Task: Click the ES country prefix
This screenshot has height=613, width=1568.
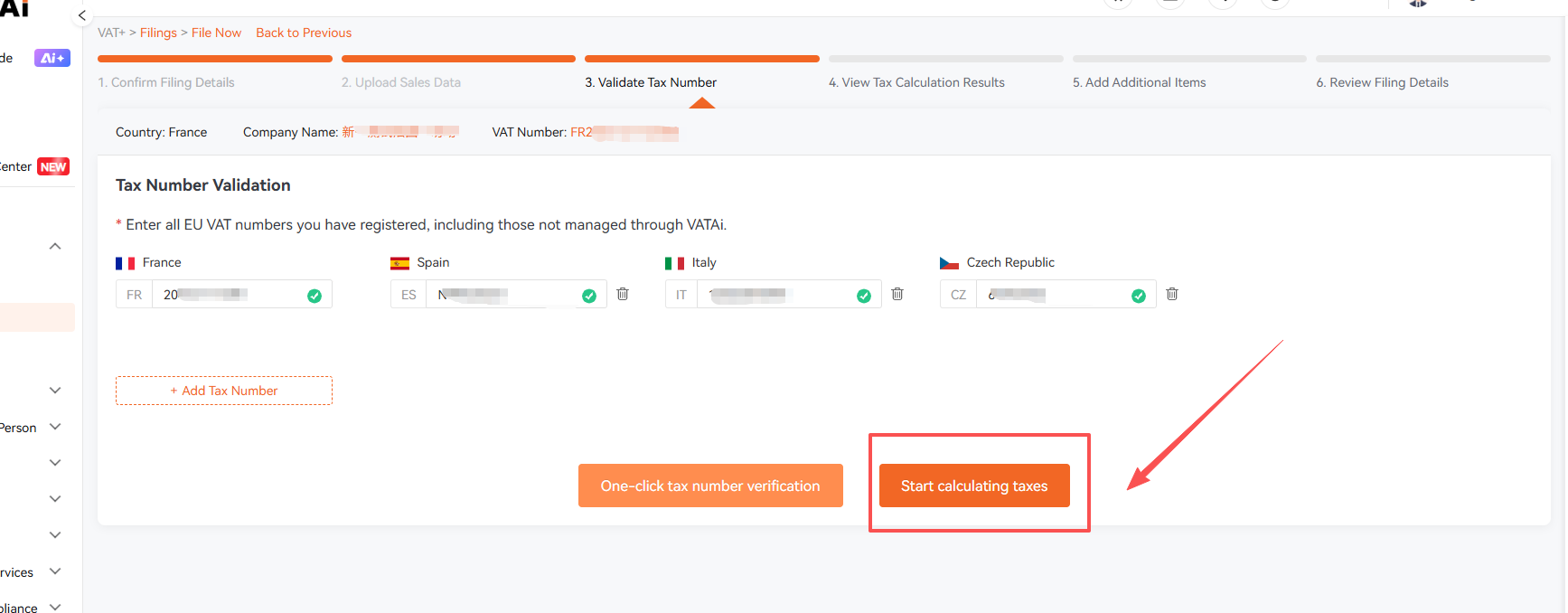Action: pos(408,295)
